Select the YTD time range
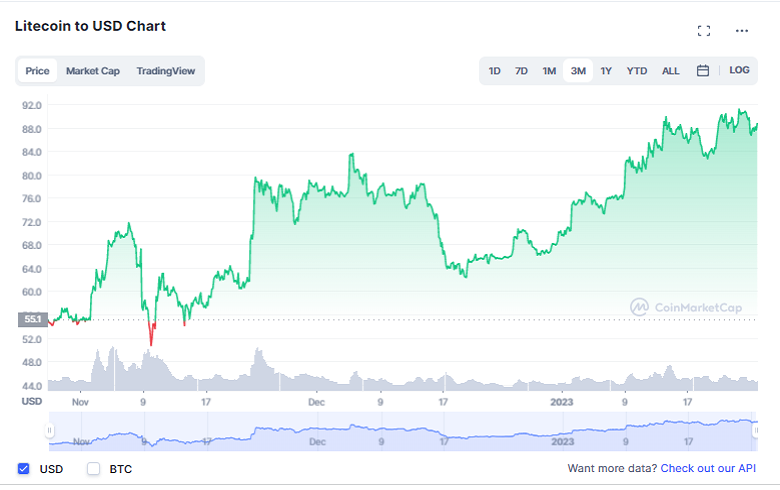The width and height of the screenshot is (780, 490). click(x=636, y=71)
